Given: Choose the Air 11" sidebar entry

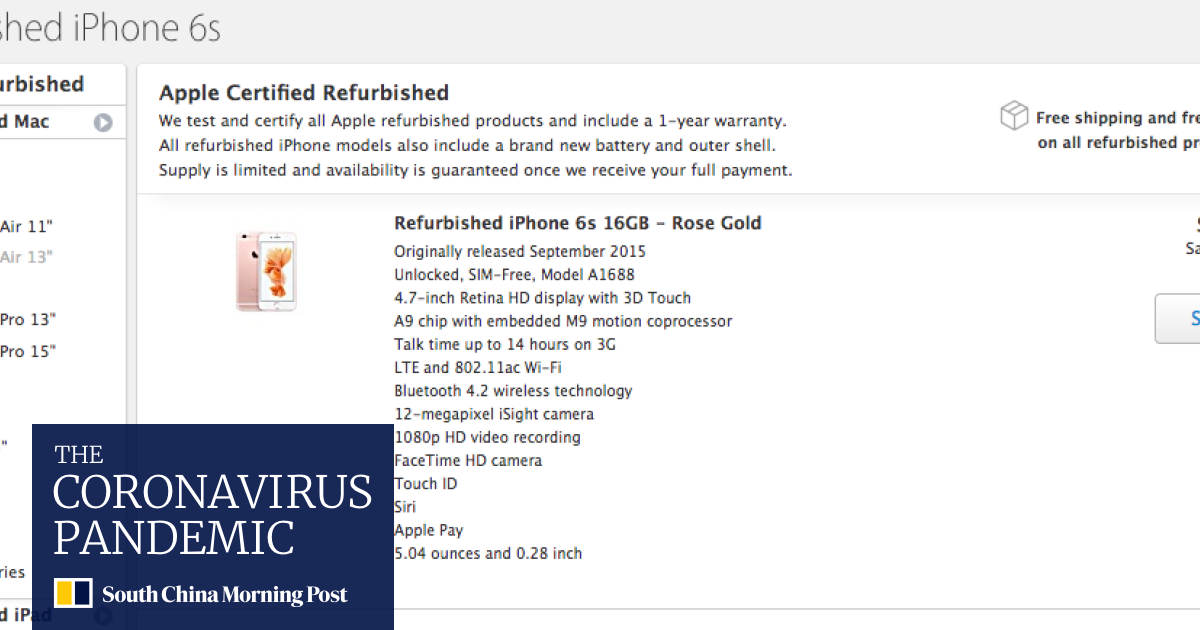Looking at the screenshot, I should pos(26,226).
